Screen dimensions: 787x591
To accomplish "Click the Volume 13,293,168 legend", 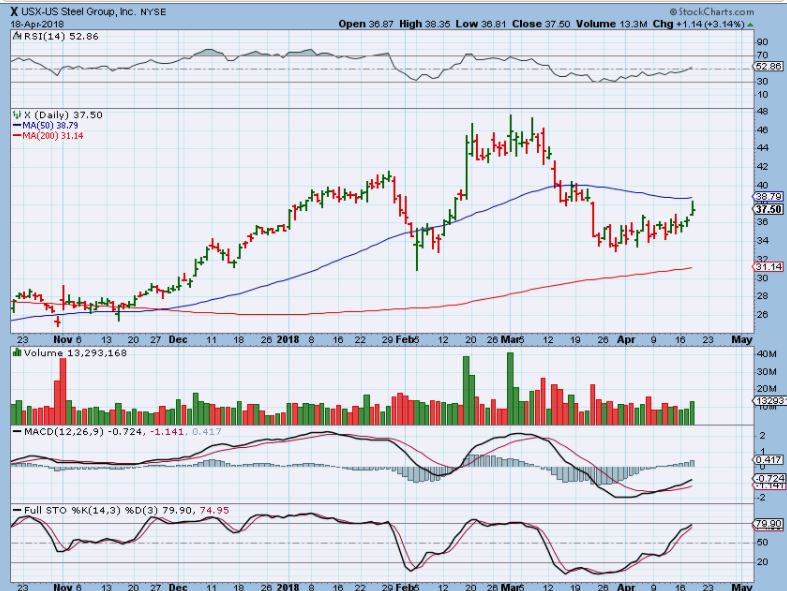I will 75,353.
